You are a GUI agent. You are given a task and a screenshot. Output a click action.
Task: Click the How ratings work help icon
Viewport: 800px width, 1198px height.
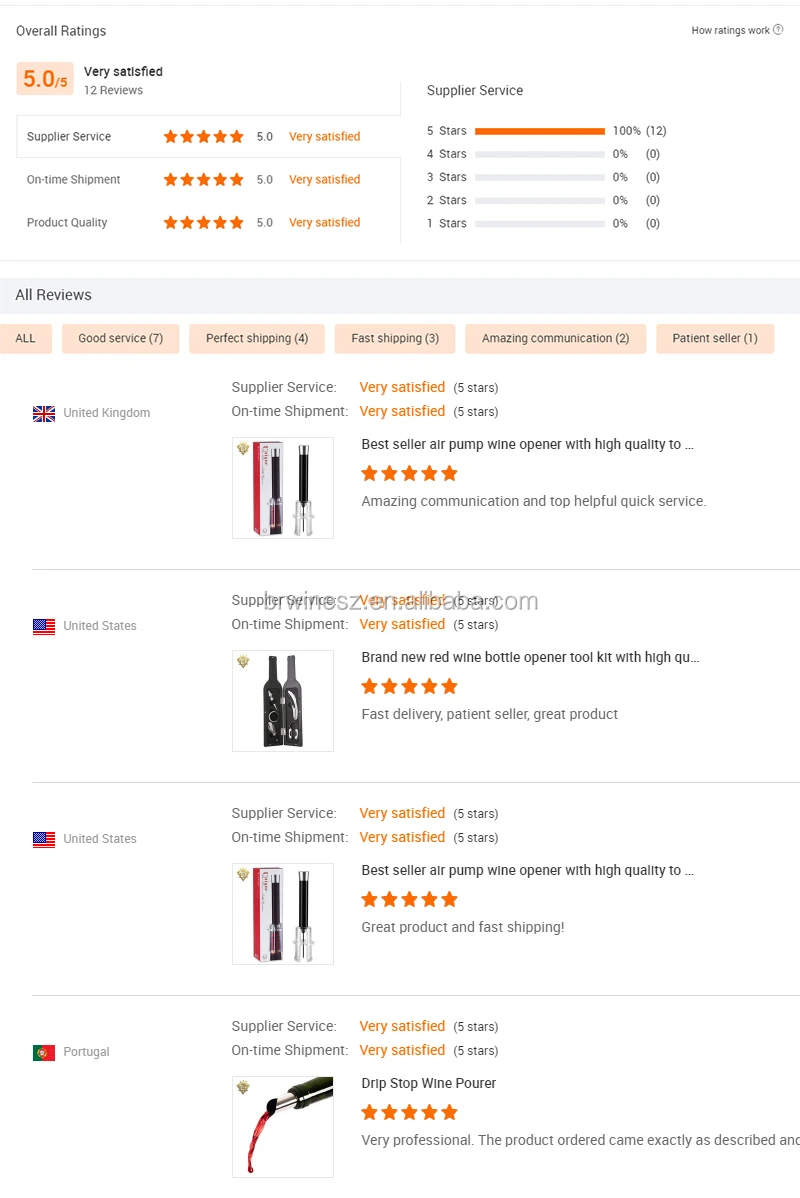(779, 30)
